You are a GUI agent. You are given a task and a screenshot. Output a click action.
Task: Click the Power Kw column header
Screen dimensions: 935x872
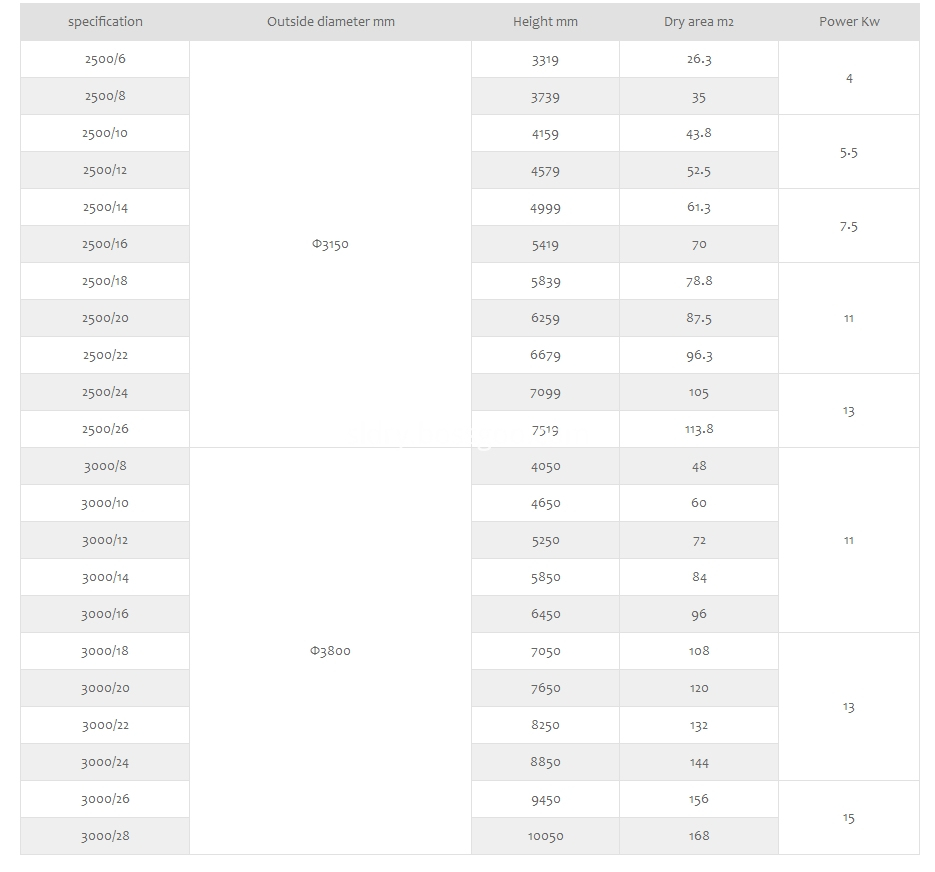click(849, 22)
